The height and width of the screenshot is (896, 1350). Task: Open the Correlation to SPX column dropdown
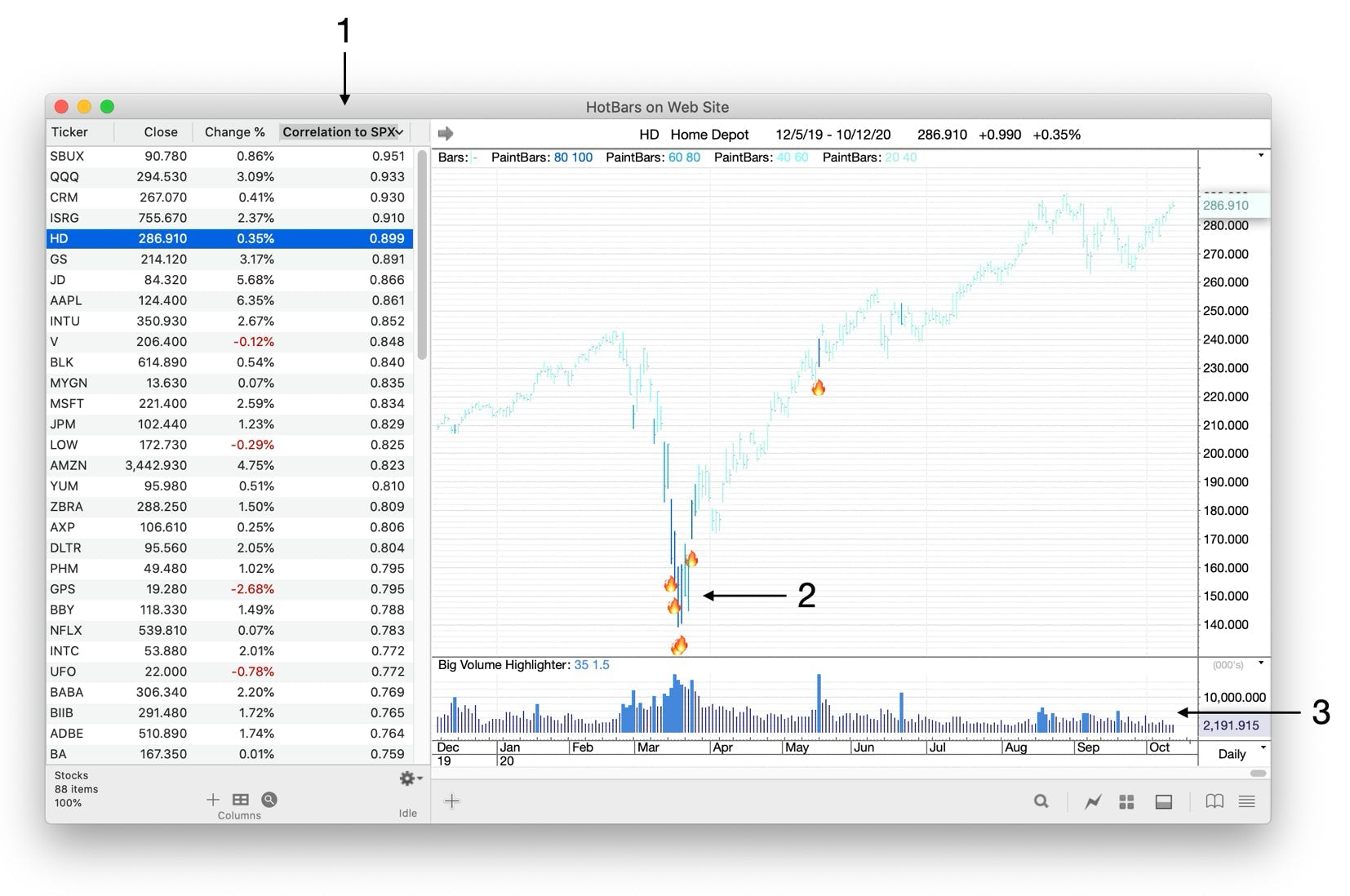[341, 131]
